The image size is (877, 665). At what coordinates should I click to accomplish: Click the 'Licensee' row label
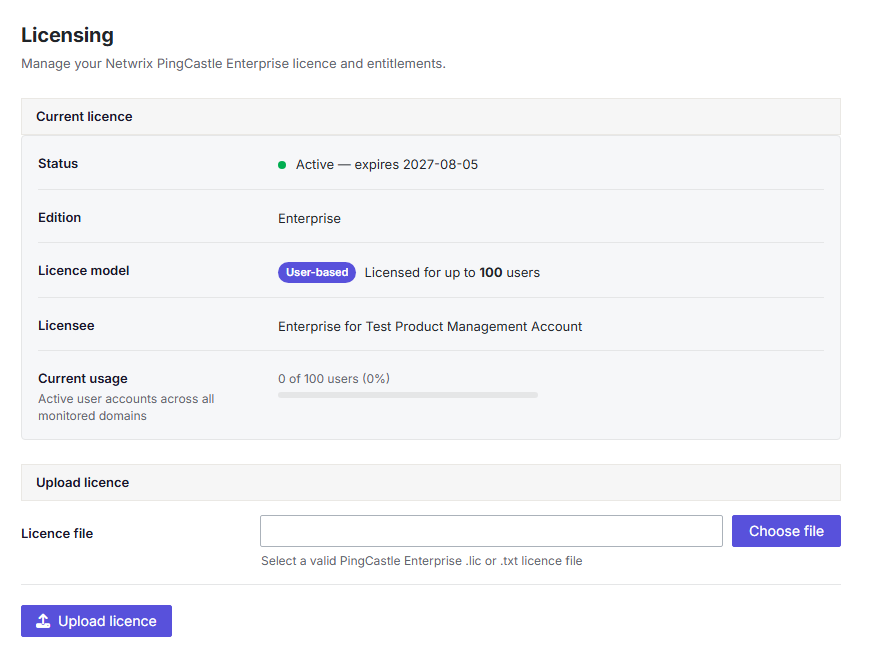coord(66,326)
